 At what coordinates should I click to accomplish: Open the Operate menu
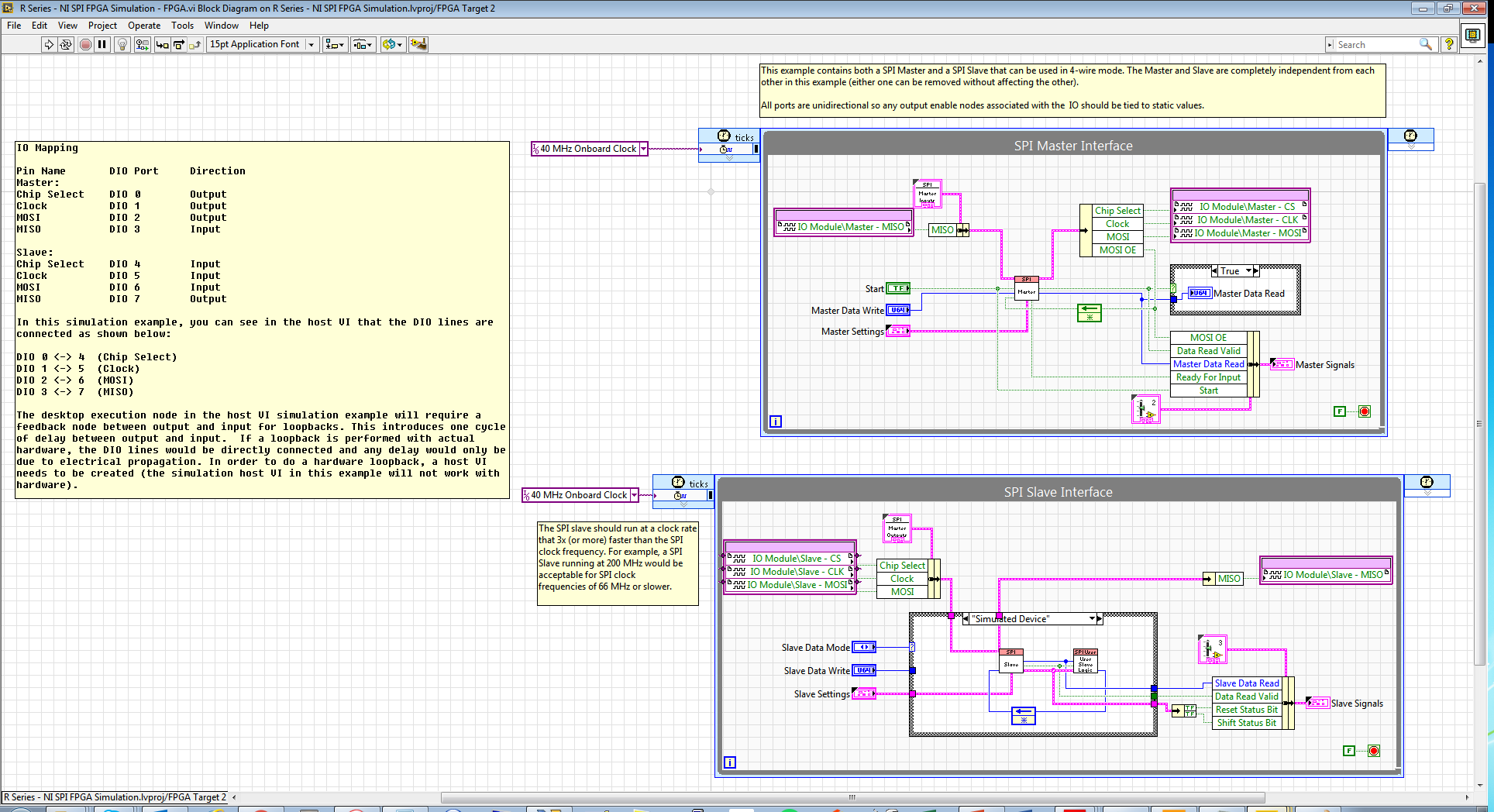[x=144, y=26]
